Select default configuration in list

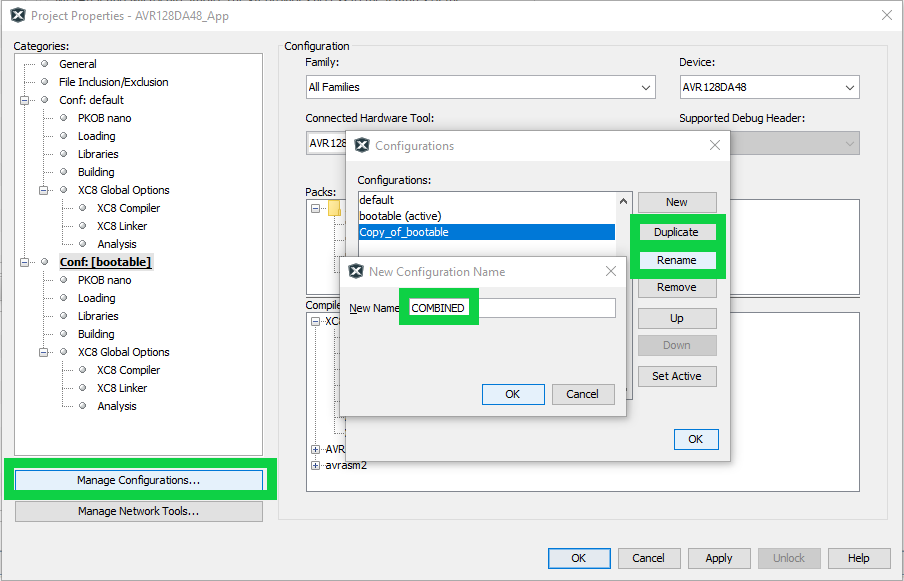(x=377, y=200)
